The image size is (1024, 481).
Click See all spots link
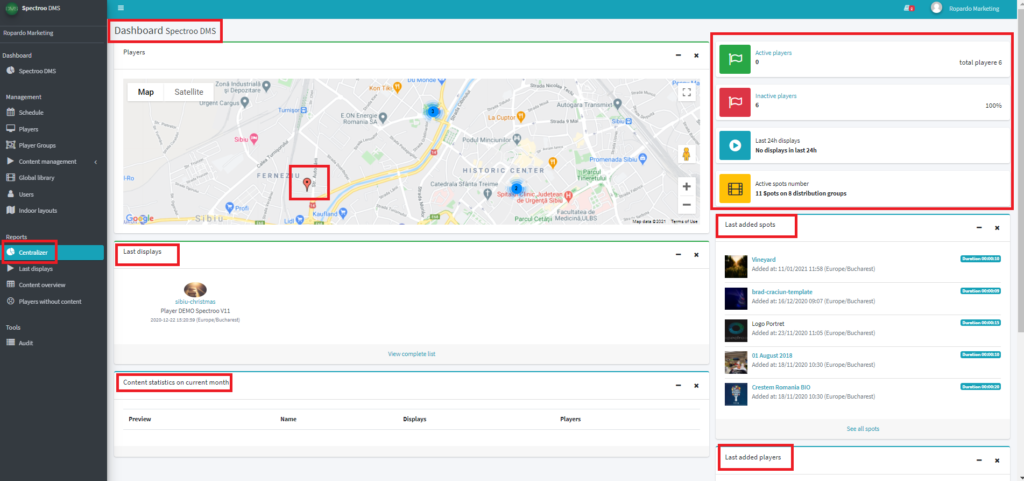point(863,429)
